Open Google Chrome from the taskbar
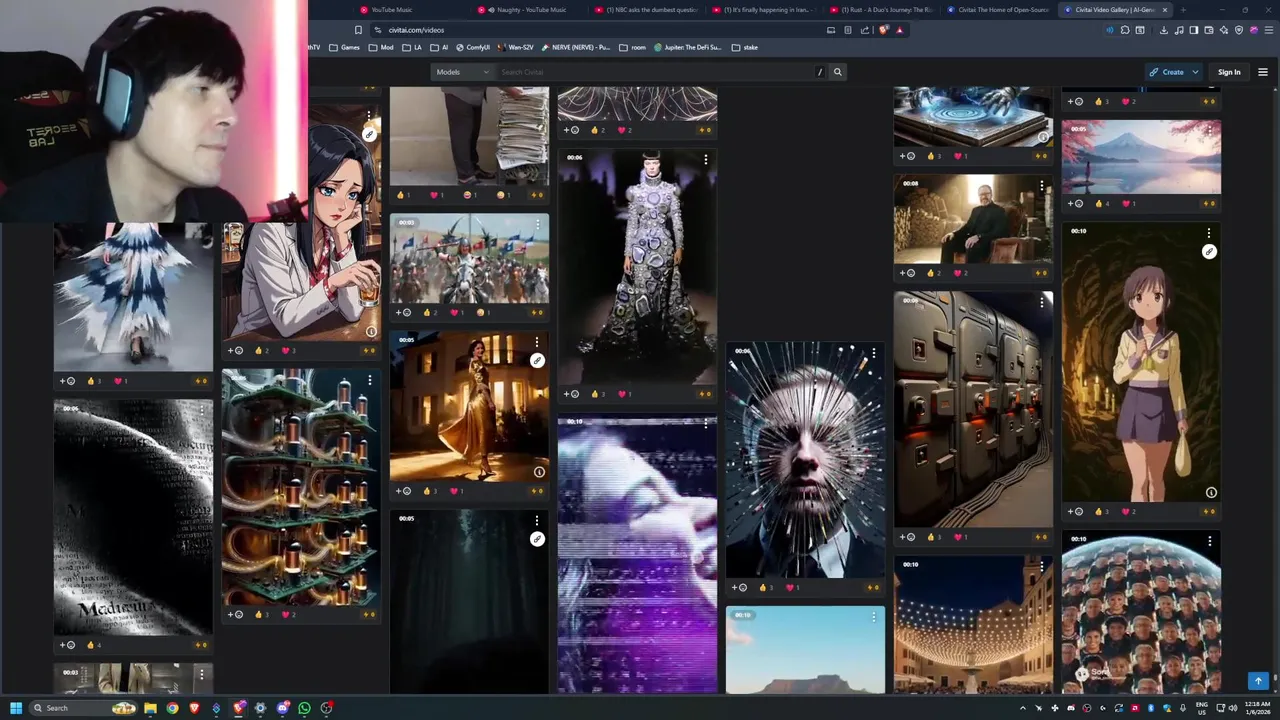This screenshot has width=1280, height=720. point(172,708)
